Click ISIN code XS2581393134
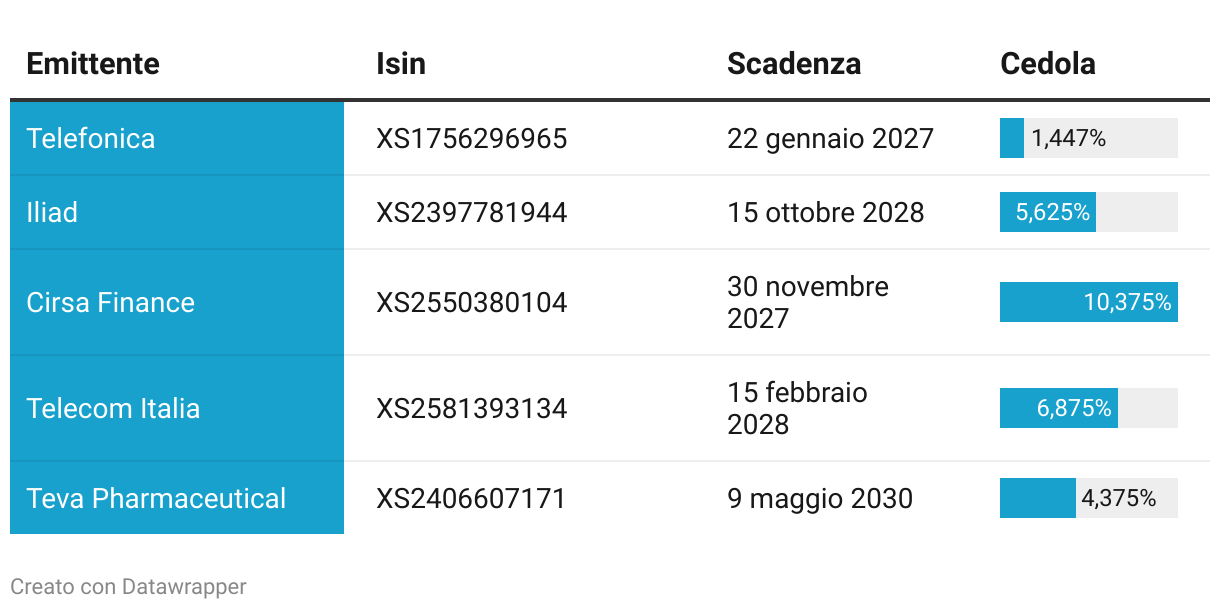The width and height of the screenshot is (1220, 610). (x=472, y=408)
